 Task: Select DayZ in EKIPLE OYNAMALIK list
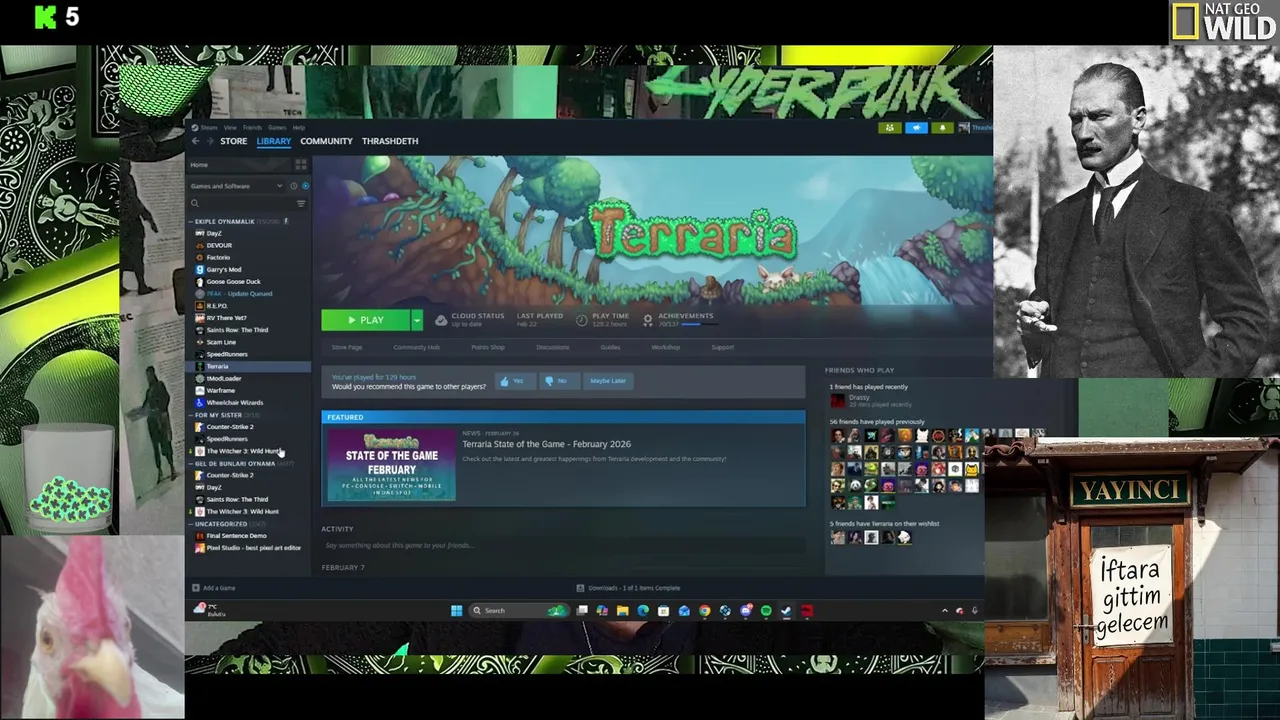[213, 233]
